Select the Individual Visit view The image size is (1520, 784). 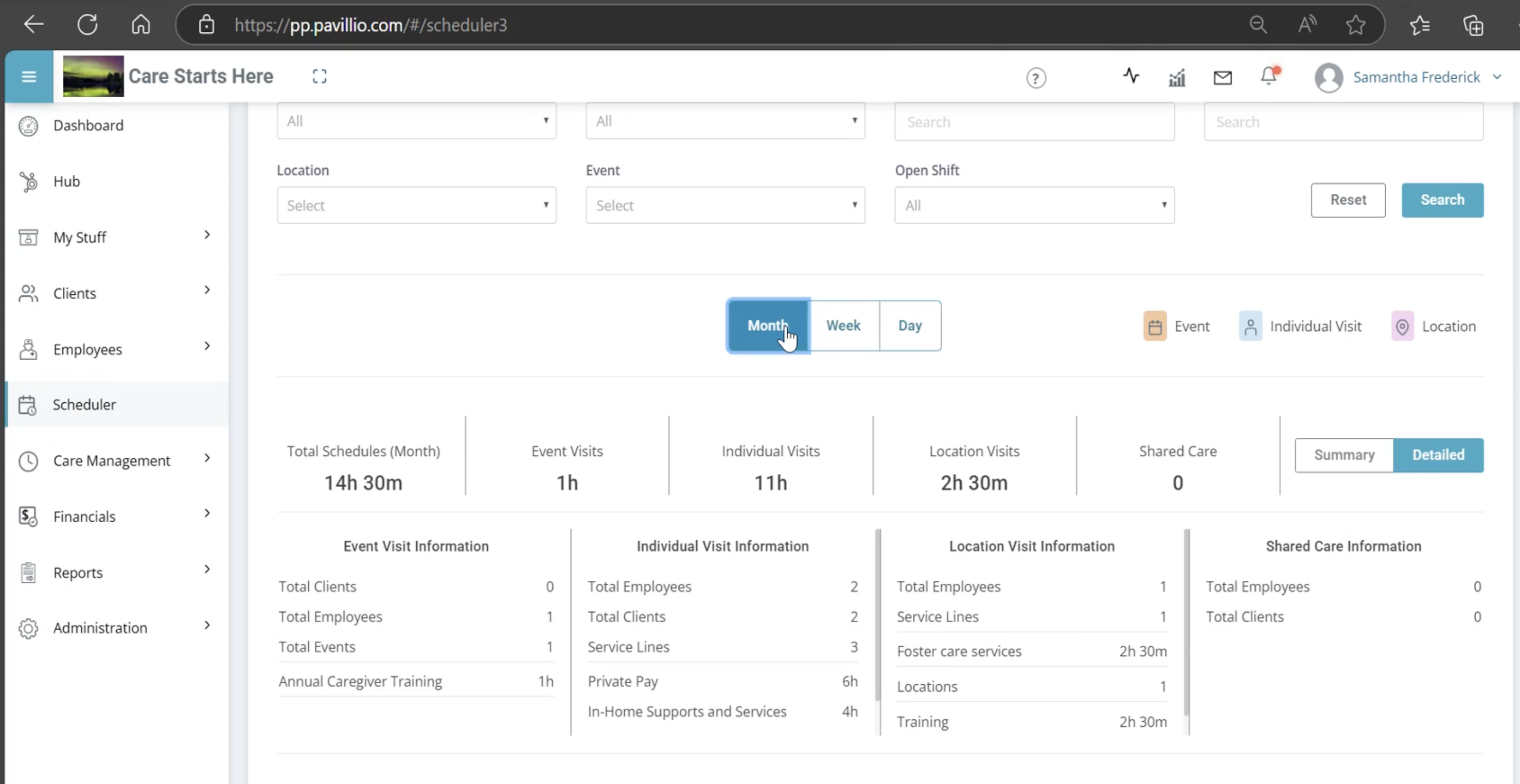click(x=1302, y=326)
